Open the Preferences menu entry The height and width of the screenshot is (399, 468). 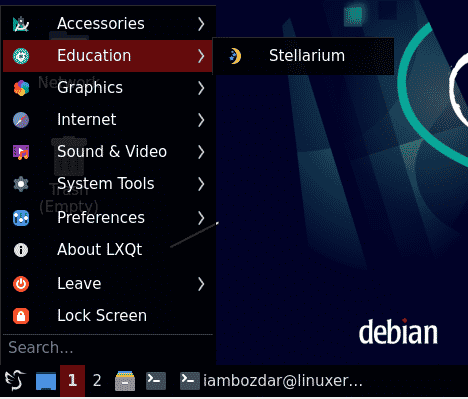[108, 218]
